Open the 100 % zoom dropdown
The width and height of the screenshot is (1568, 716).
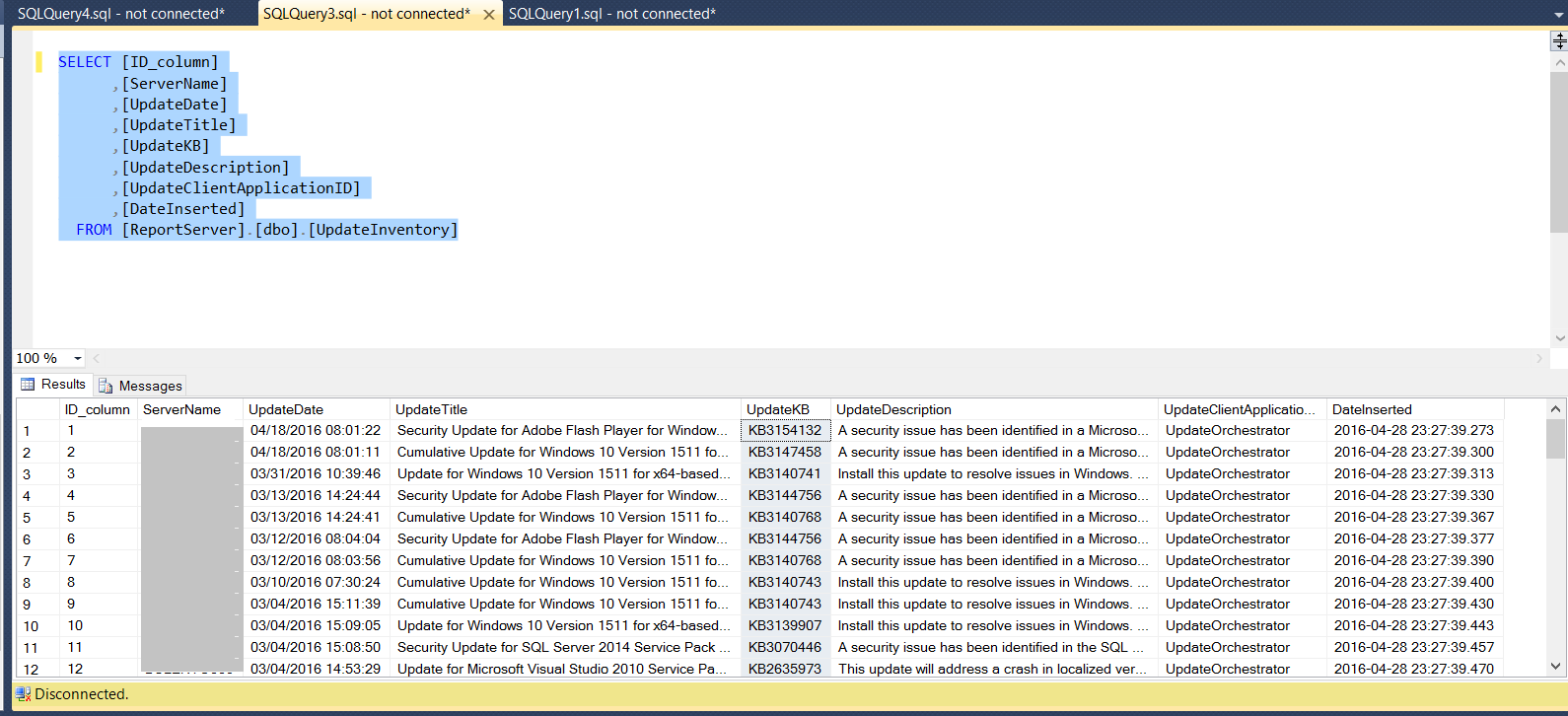[x=78, y=358]
